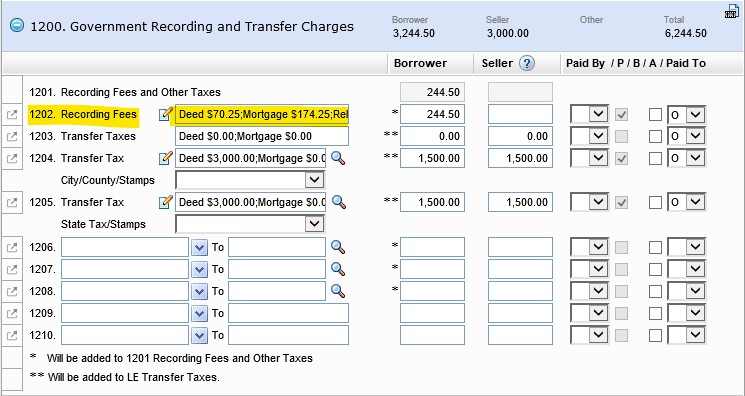Image resolution: width=745 pixels, height=396 pixels.
Task: Click 1204 Seller amount 1,500.00 field
Action: (520, 158)
